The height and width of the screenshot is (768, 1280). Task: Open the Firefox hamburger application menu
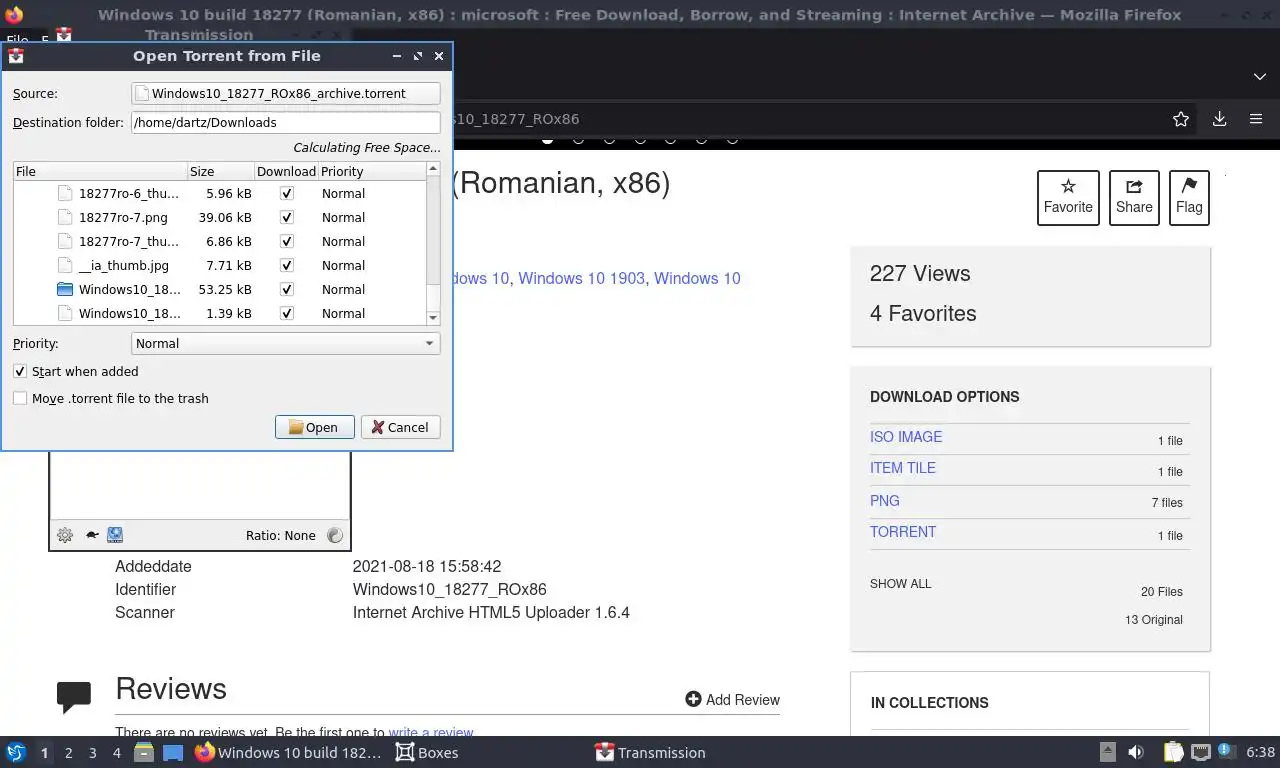tap(1256, 119)
